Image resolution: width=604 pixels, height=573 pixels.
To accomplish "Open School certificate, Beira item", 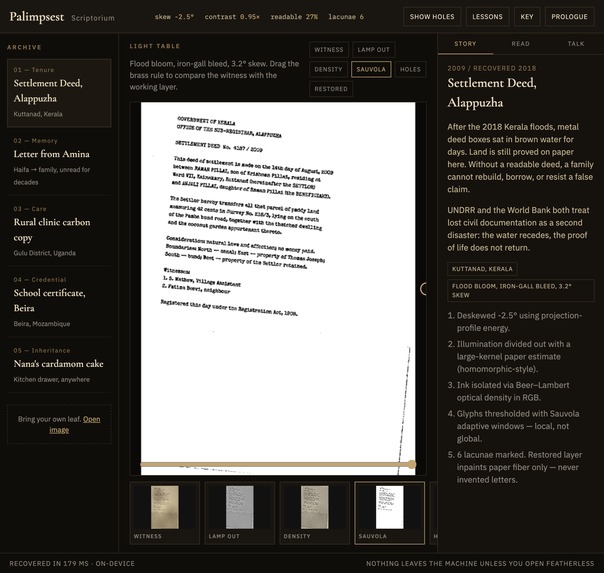I will pyautogui.click(x=59, y=302).
